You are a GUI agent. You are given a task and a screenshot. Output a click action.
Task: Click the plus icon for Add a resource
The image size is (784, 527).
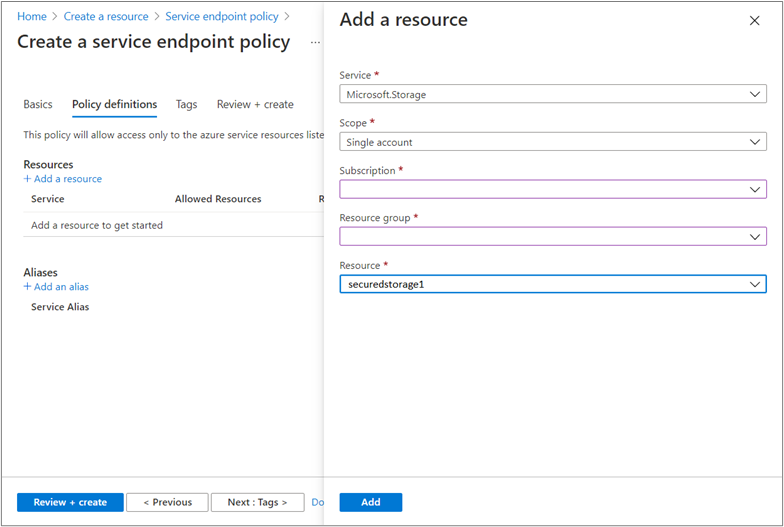click(28, 178)
